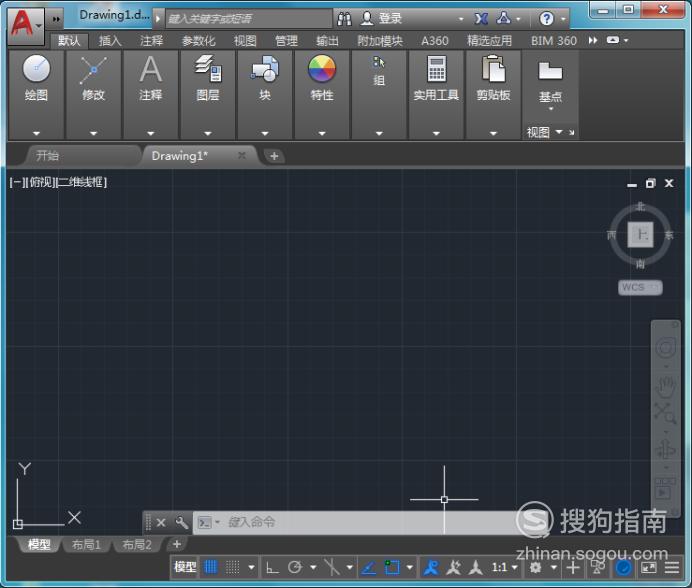
Task: Toggle polar tracking in status bar
Action: pyautogui.click(x=295, y=567)
